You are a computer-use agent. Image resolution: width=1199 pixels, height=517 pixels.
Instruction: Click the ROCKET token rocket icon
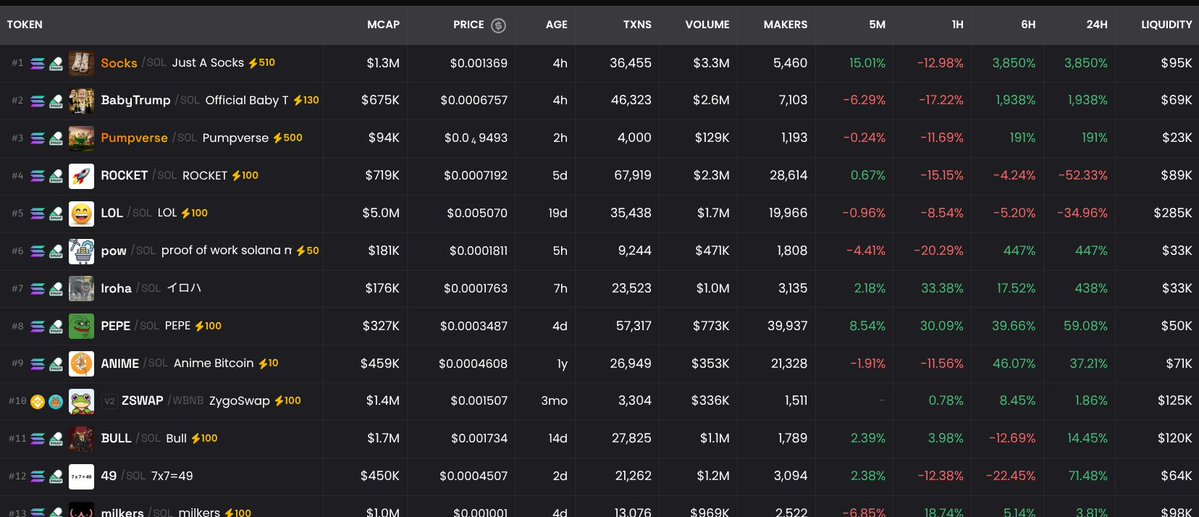pos(81,176)
